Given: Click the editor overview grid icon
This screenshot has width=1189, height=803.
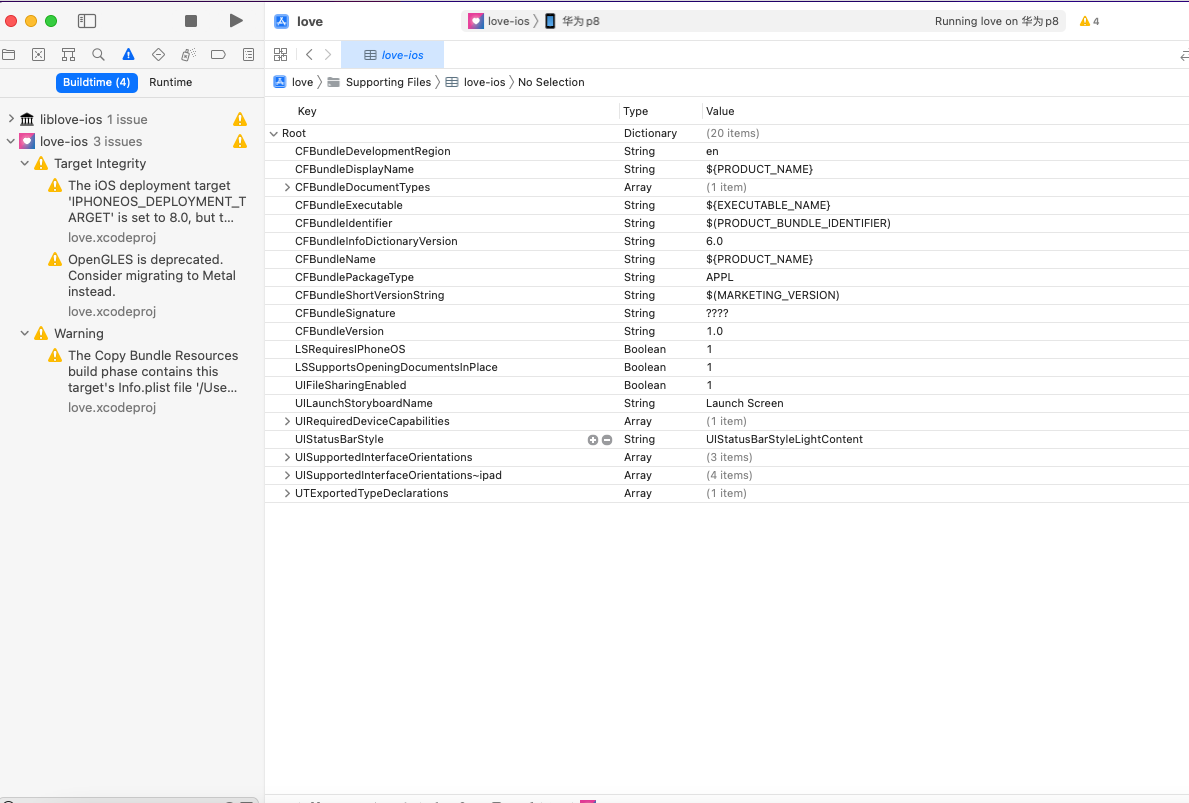Looking at the screenshot, I should (281, 54).
